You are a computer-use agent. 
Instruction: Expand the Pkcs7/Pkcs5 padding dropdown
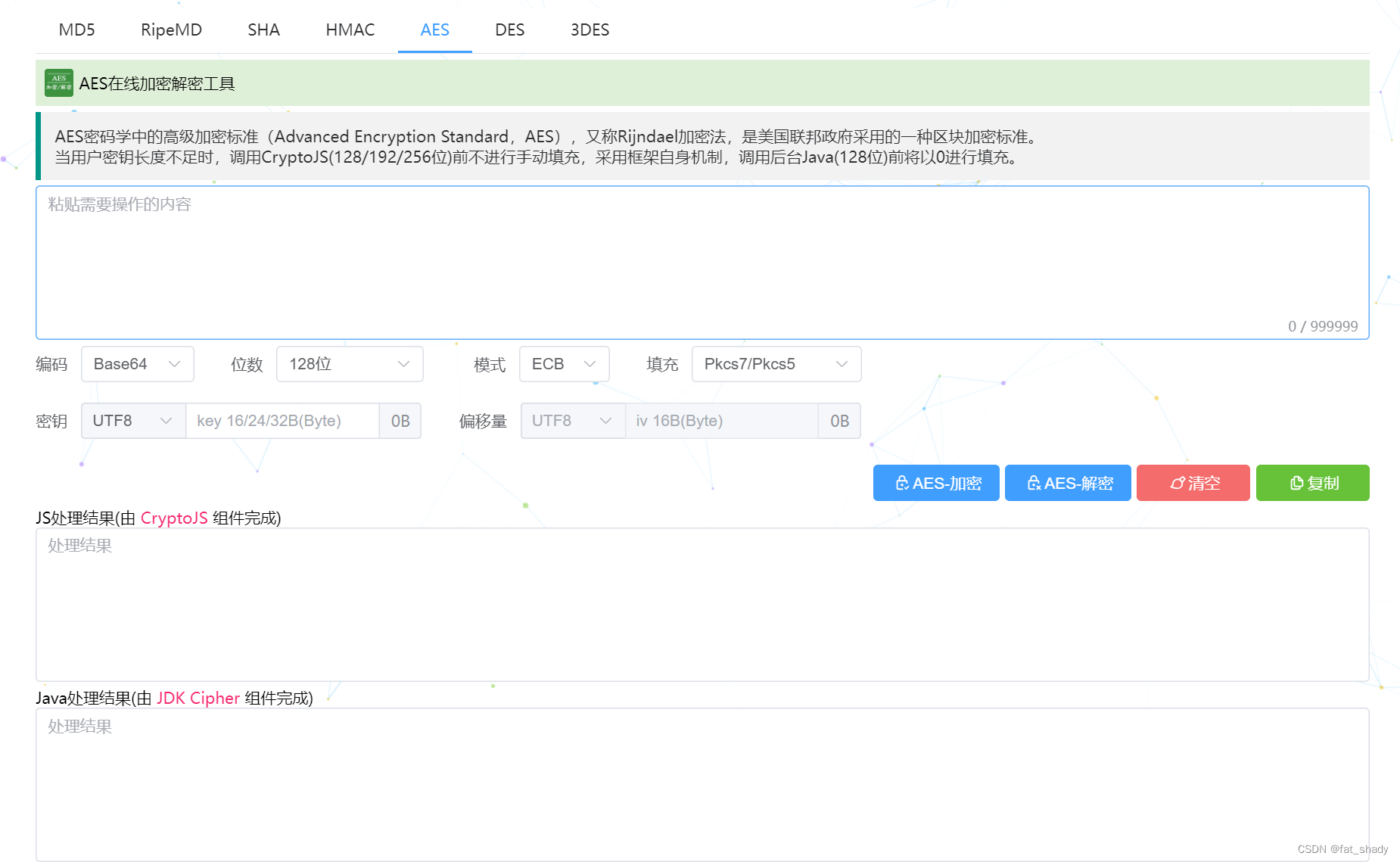[776, 364]
